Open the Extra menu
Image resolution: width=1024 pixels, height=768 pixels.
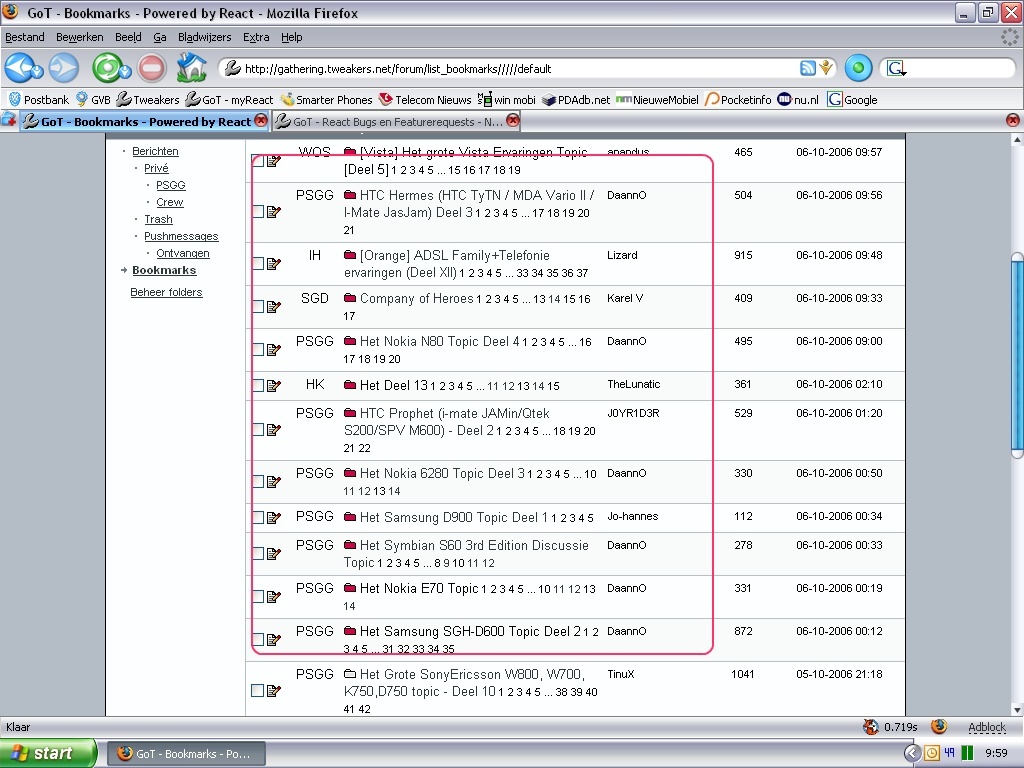[256, 37]
